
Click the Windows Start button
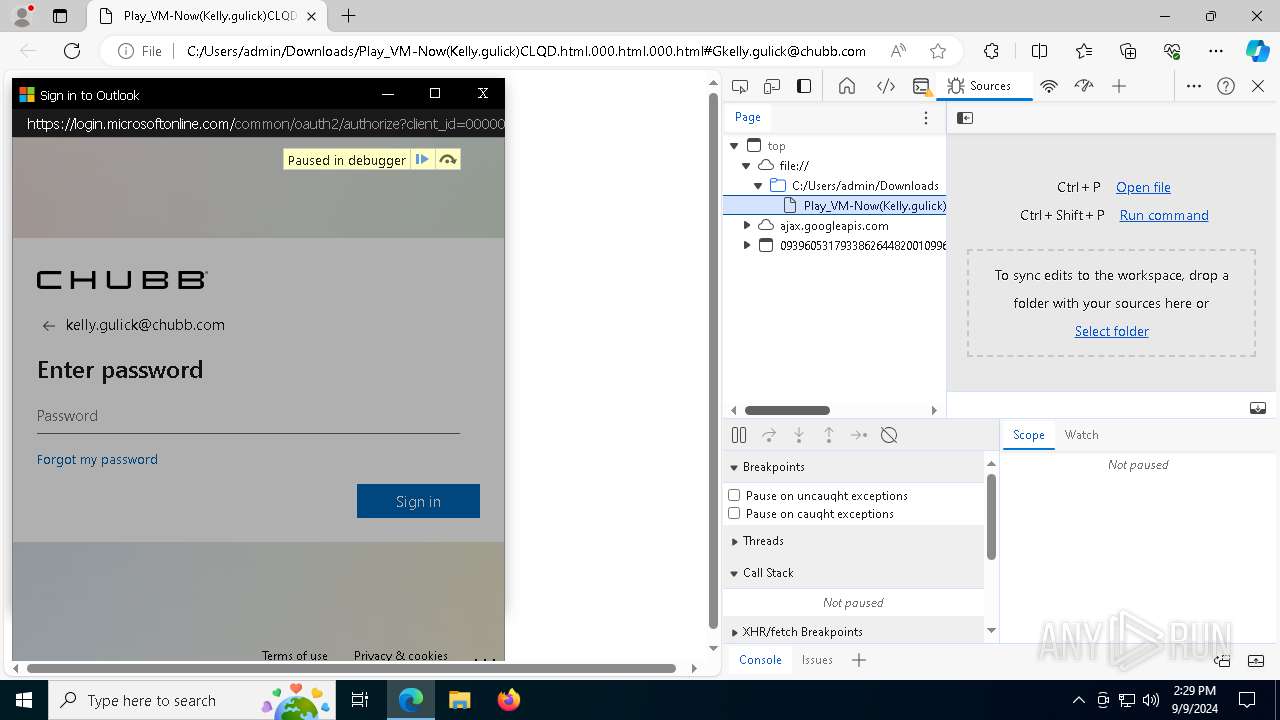coord(24,700)
